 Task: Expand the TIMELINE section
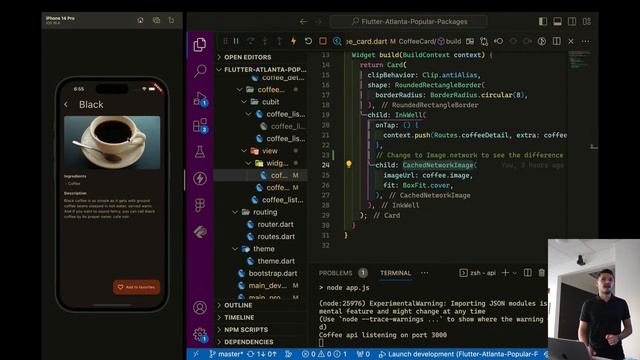pos(261,318)
